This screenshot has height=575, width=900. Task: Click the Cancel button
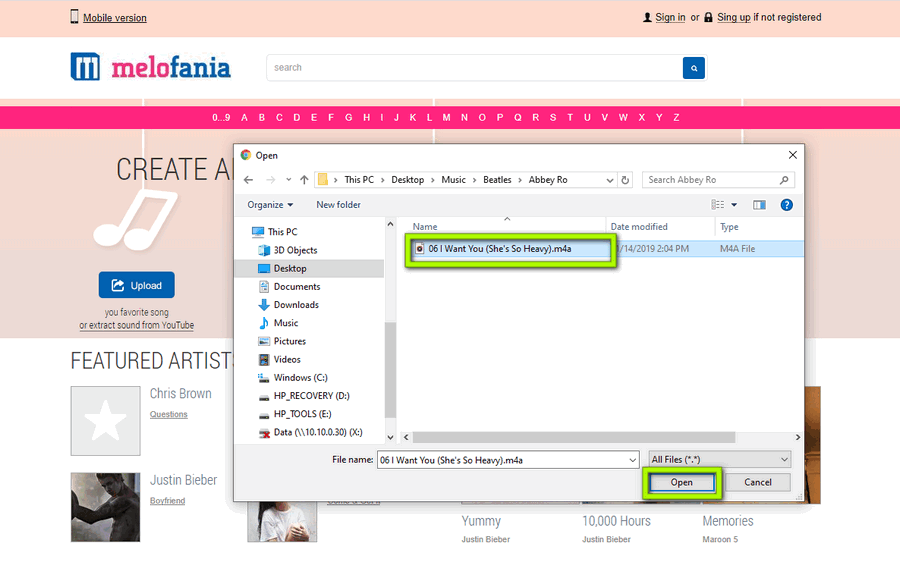coord(758,483)
